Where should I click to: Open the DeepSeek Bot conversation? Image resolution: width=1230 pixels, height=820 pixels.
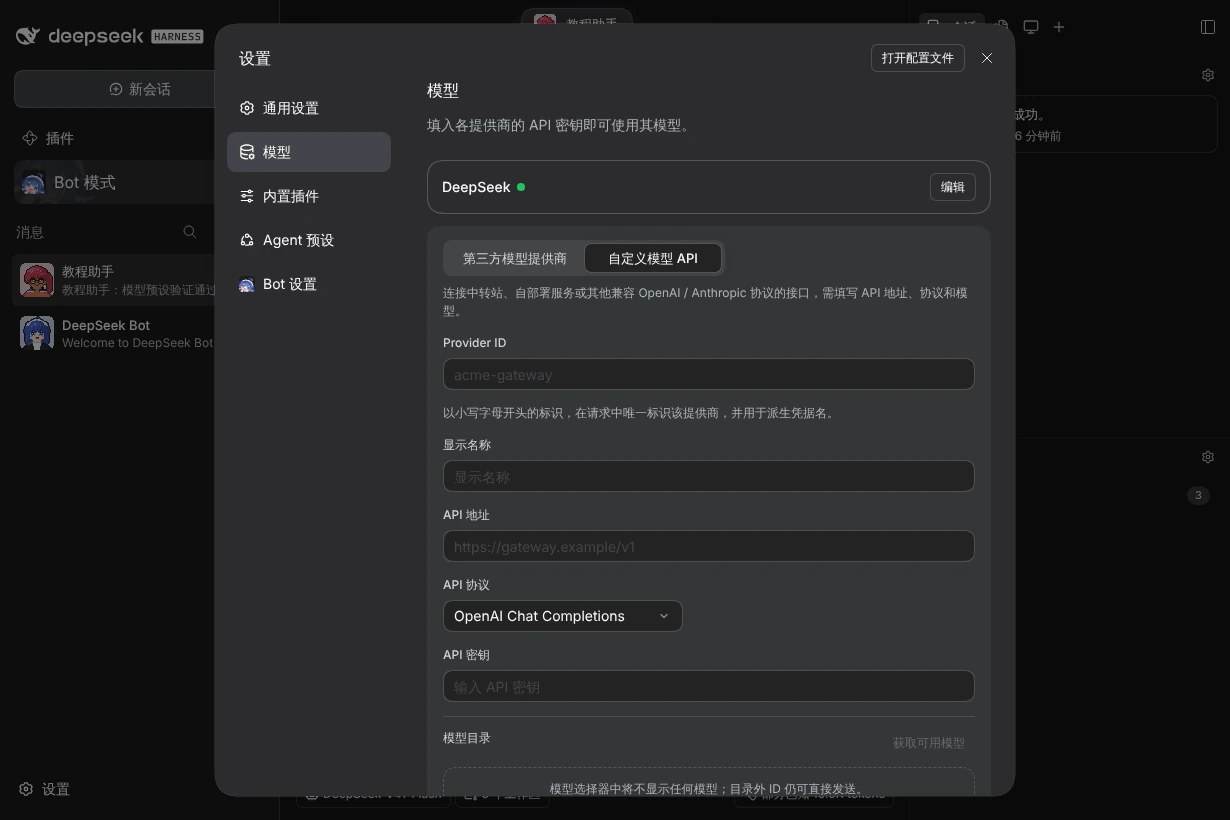tap(114, 333)
